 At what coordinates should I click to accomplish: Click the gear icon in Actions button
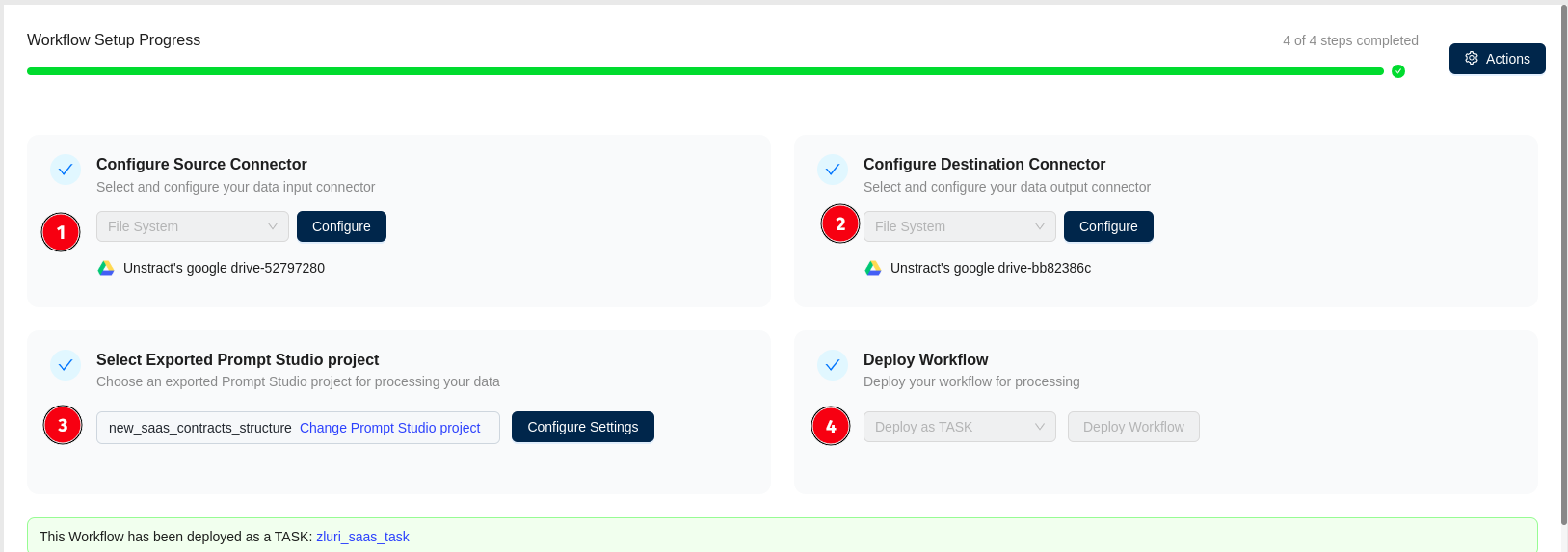(1472, 59)
